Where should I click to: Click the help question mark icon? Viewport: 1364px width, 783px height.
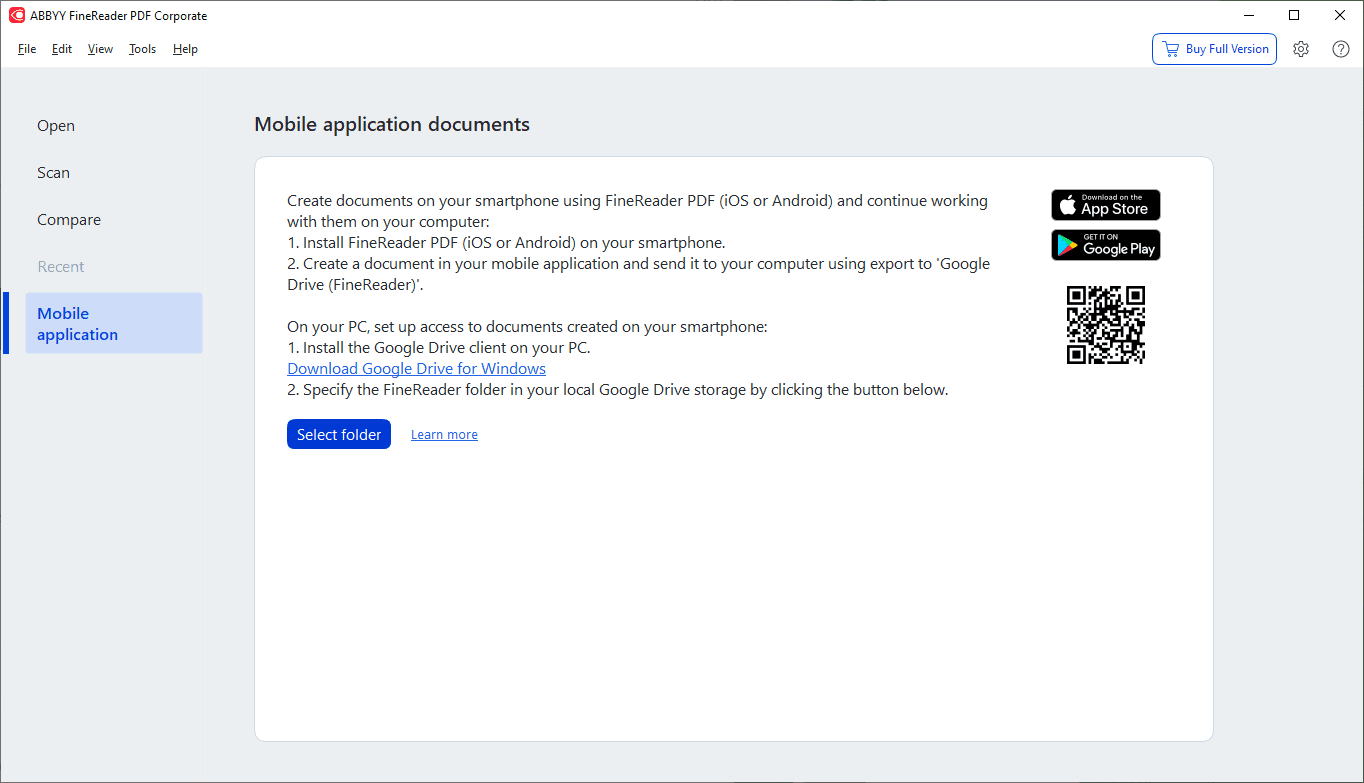(1341, 49)
